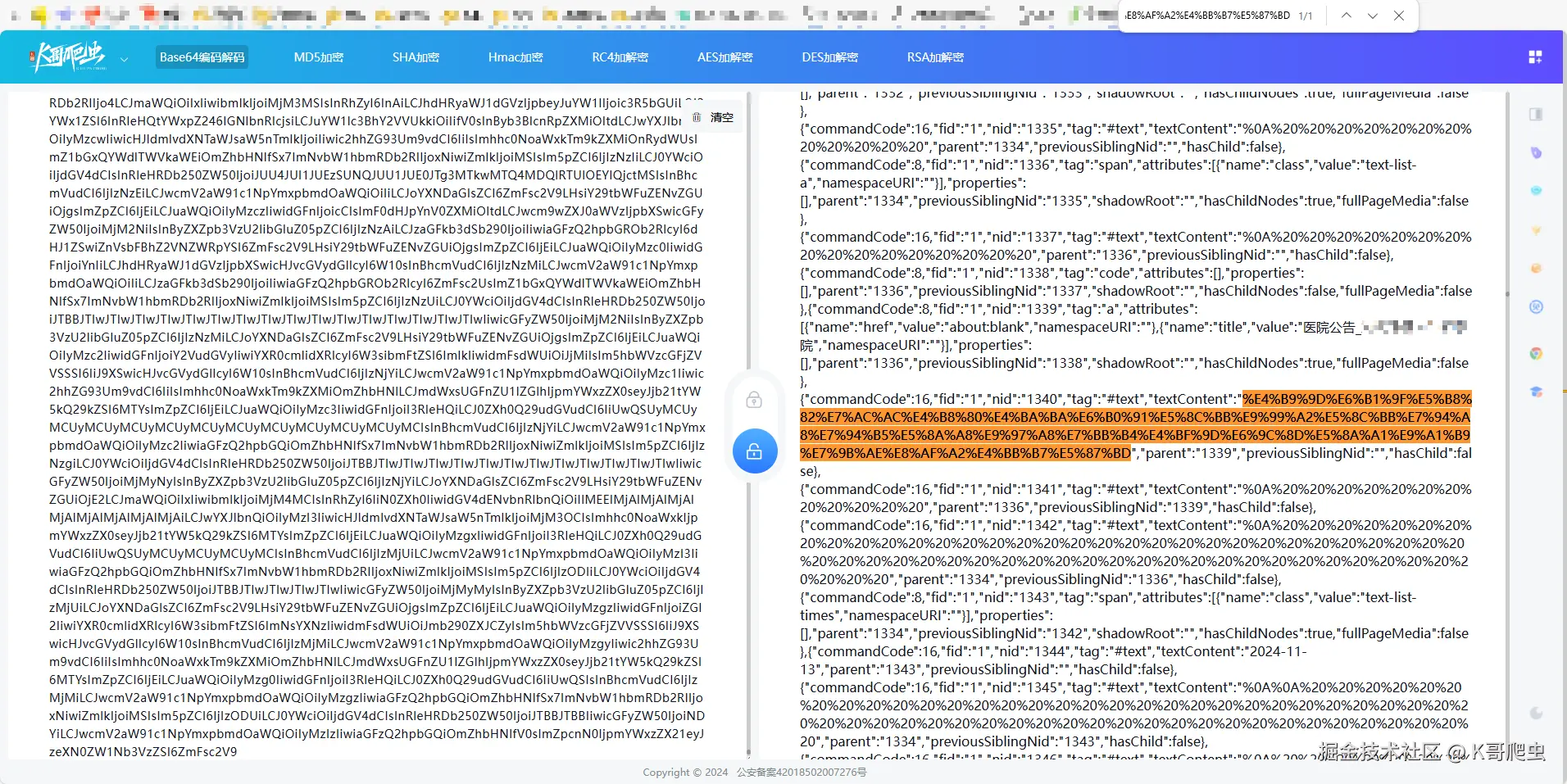Click the 1/1 match counter in find bar
The width and height of the screenshot is (1567, 784).
pos(1306,16)
